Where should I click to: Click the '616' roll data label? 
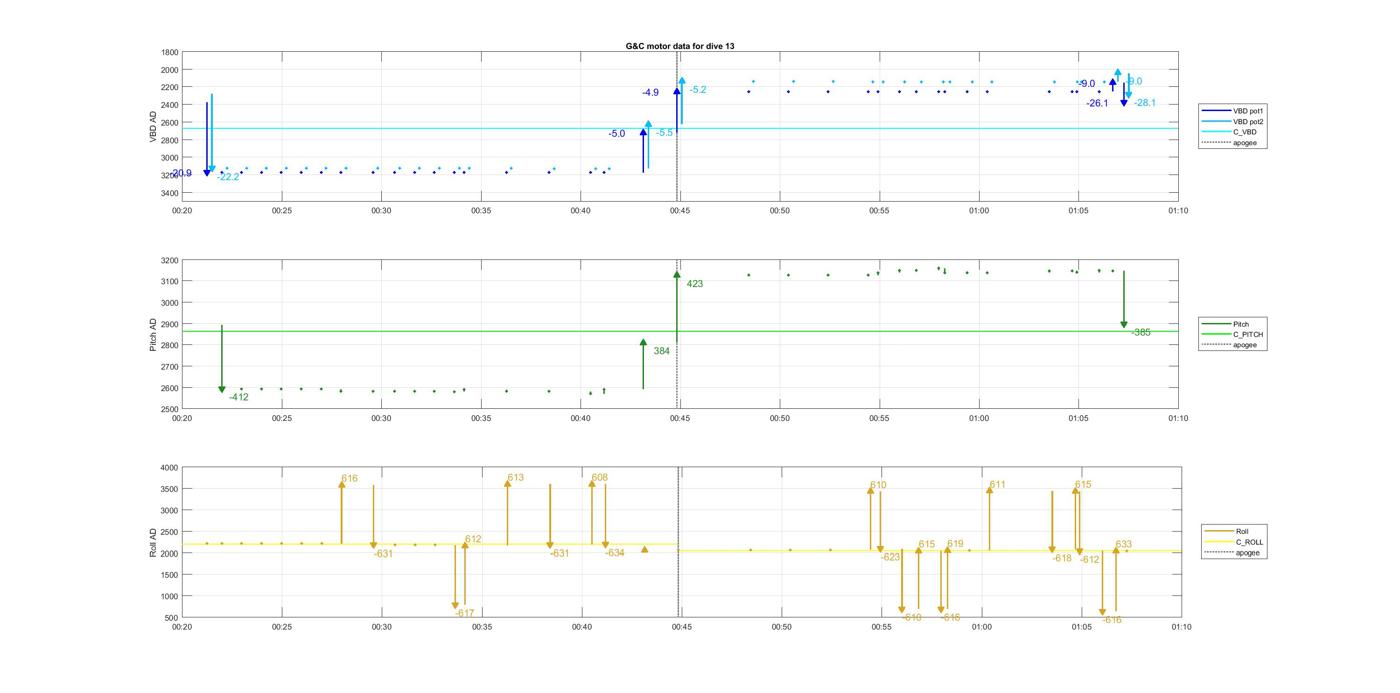pyautogui.click(x=349, y=479)
